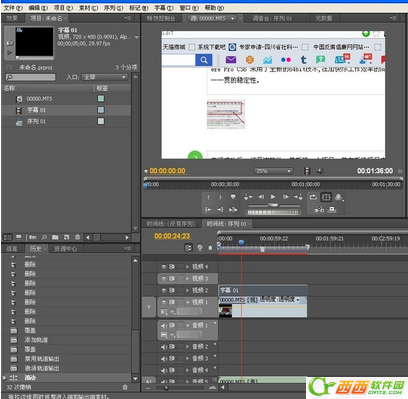Open the 文件 menu
Screen dimensions: 408x399
pyautogui.click(x=13, y=8)
